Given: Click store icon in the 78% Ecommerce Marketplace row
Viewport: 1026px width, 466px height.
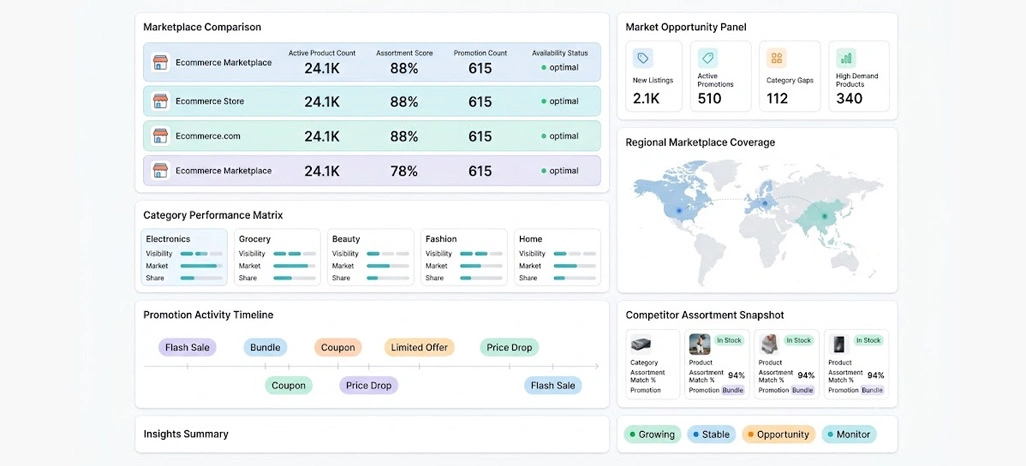Looking at the screenshot, I should click(160, 171).
